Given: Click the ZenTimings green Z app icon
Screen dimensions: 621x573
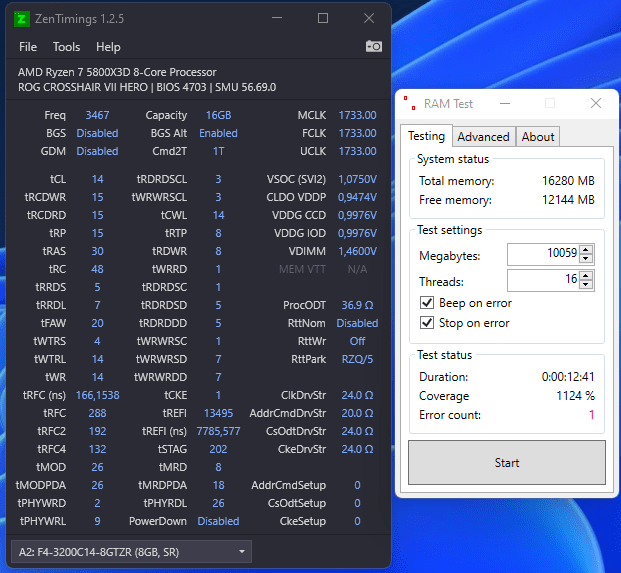Looking at the screenshot, I should tap(22, 19).
